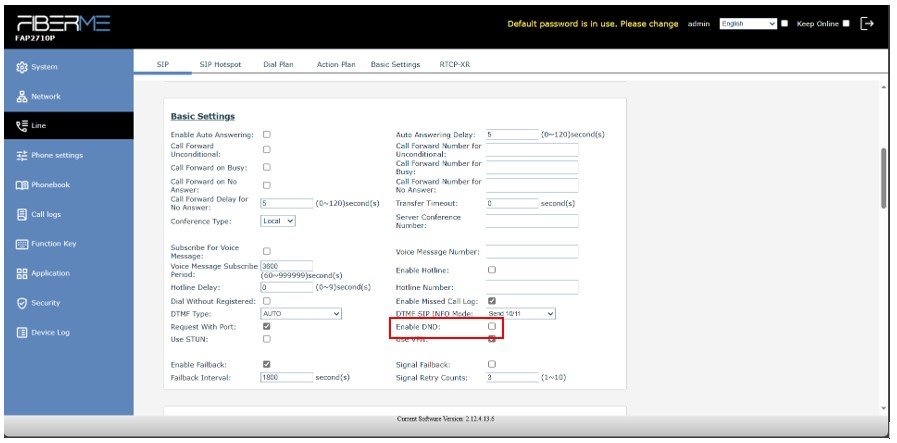Viewport: 897px width, 443px height.
Task: Check Call Forward on No Answer
Action: click(x=267, y=185)
